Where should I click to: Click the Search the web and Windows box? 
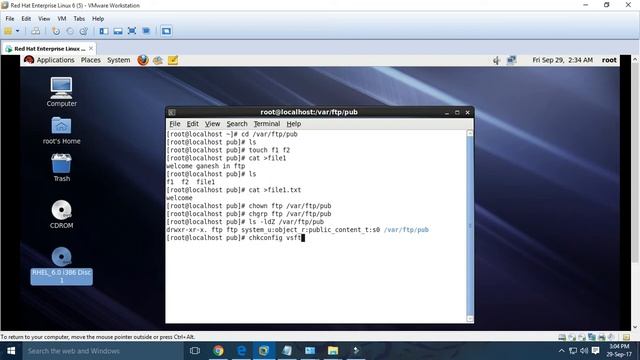click(x=102, y=351)
